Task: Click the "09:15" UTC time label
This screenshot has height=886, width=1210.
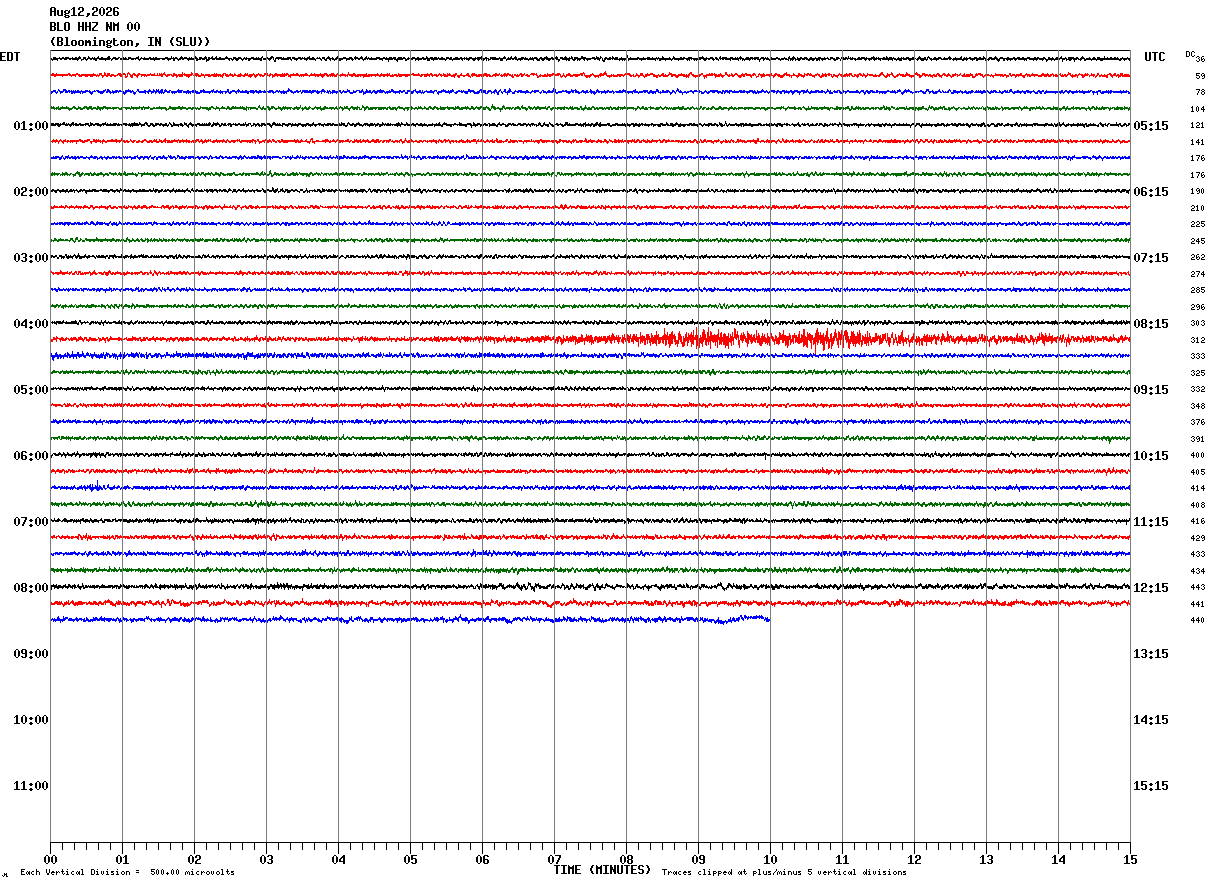Action: [1151, 390]
